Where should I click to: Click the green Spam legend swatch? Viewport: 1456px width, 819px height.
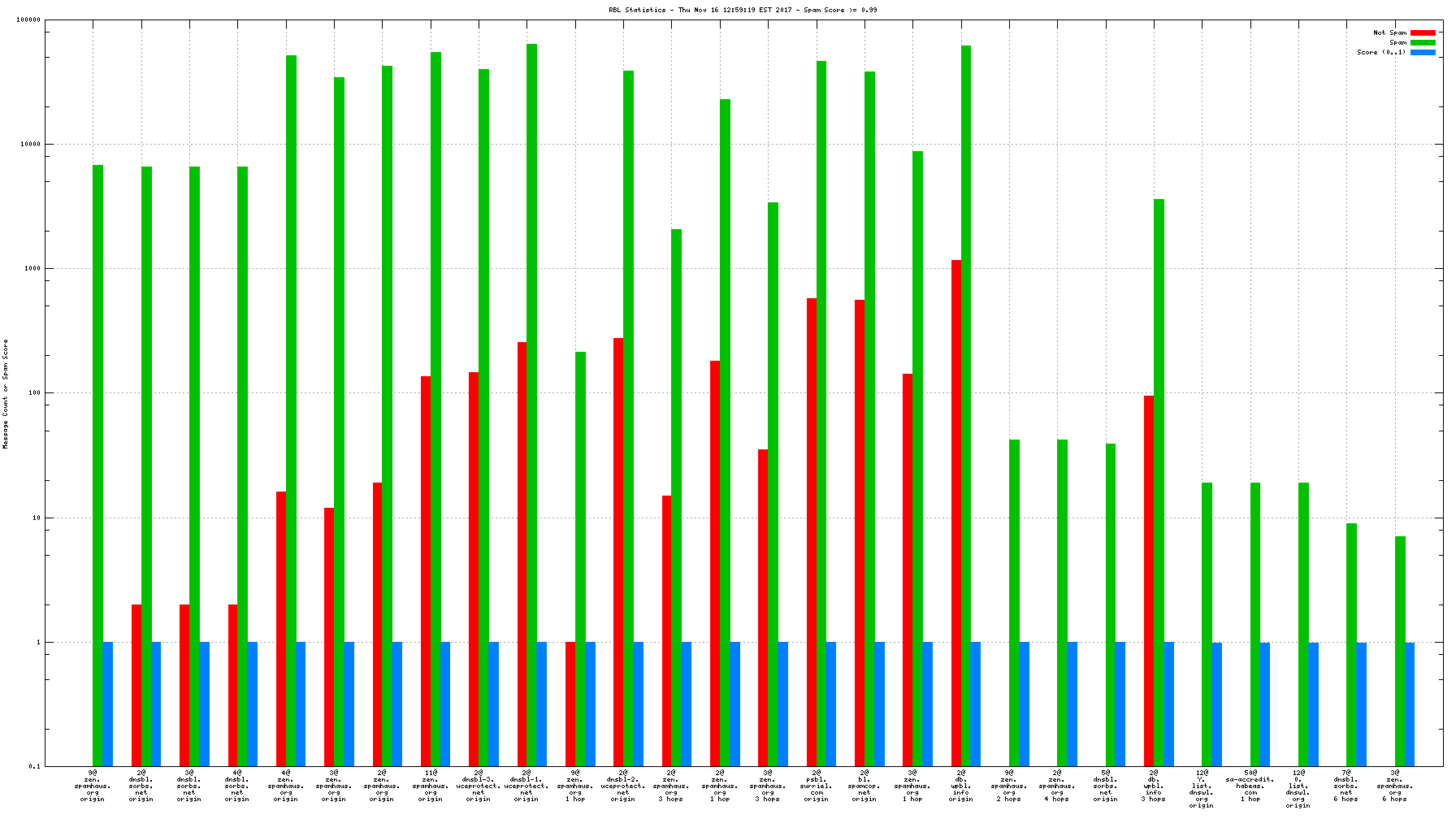click(x=1423, y=42)
